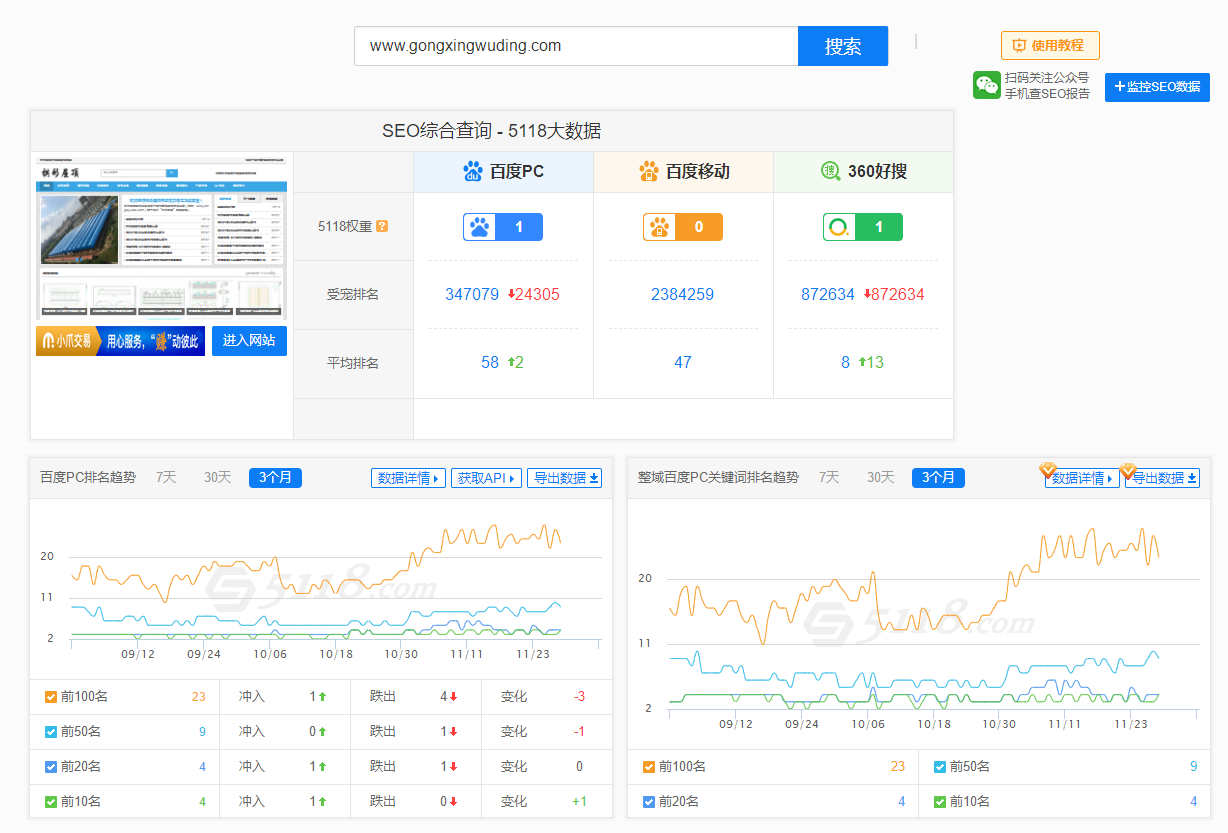Open the 360好搜 column header
1228x833 pixels.
coord(863,172)
